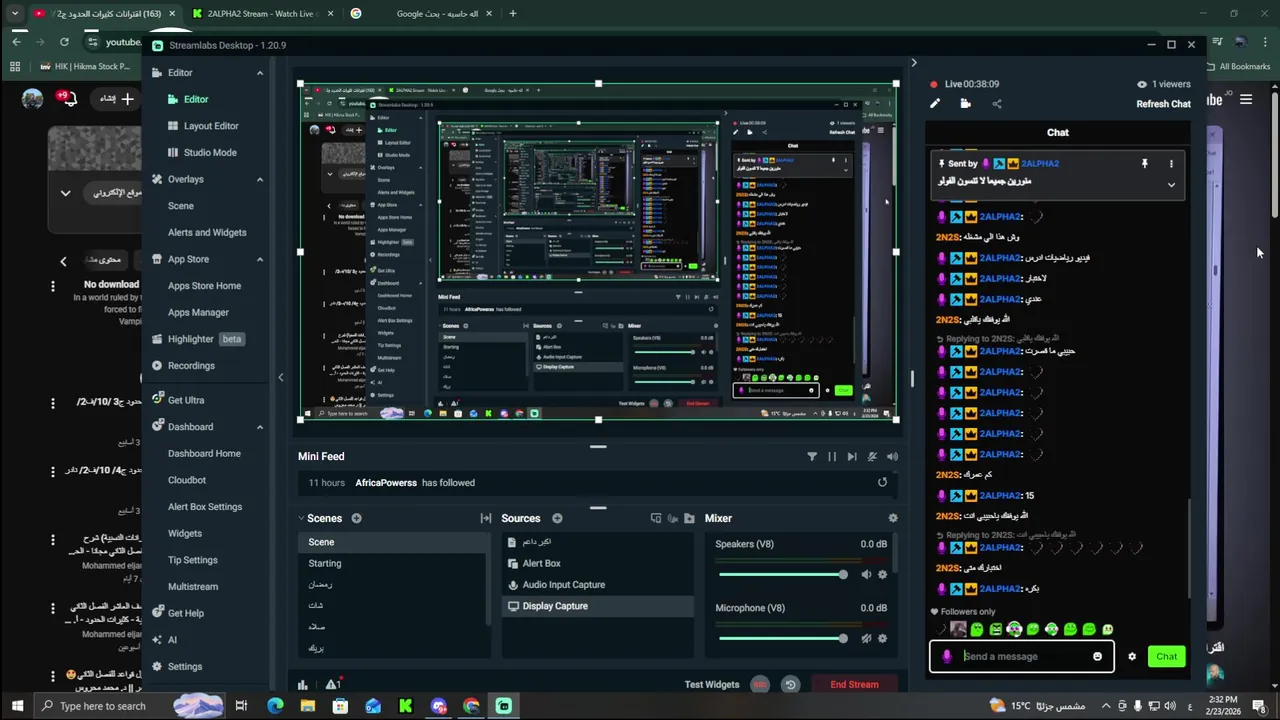
Task: Collapse the Scenes panel chevron
Action: point(301,518)
